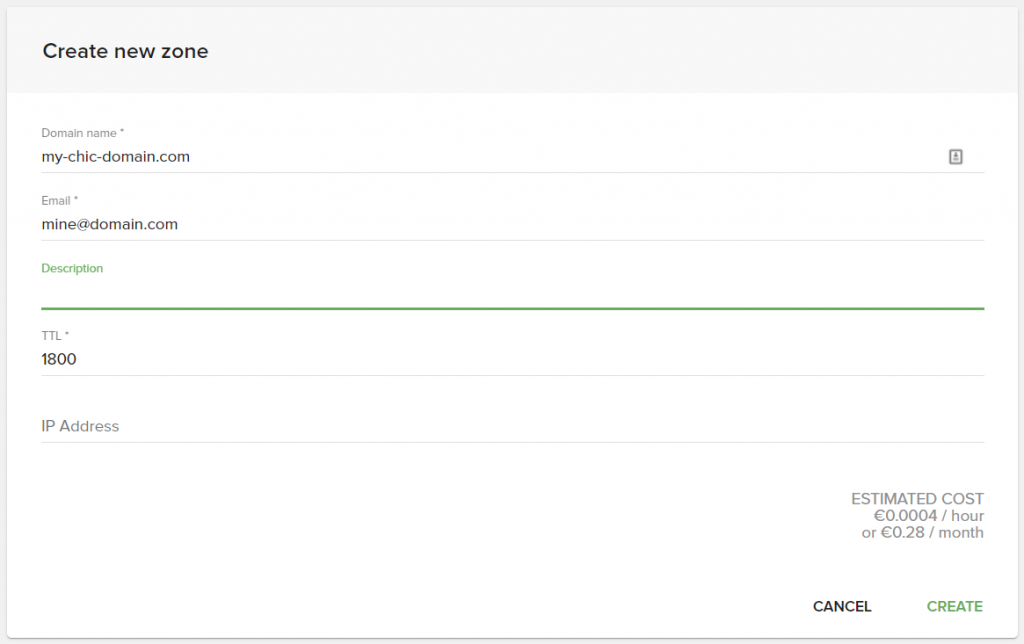Click the green 'Description' label
The height and width of the screenshot is (644, 1024).
click(72, 268)
